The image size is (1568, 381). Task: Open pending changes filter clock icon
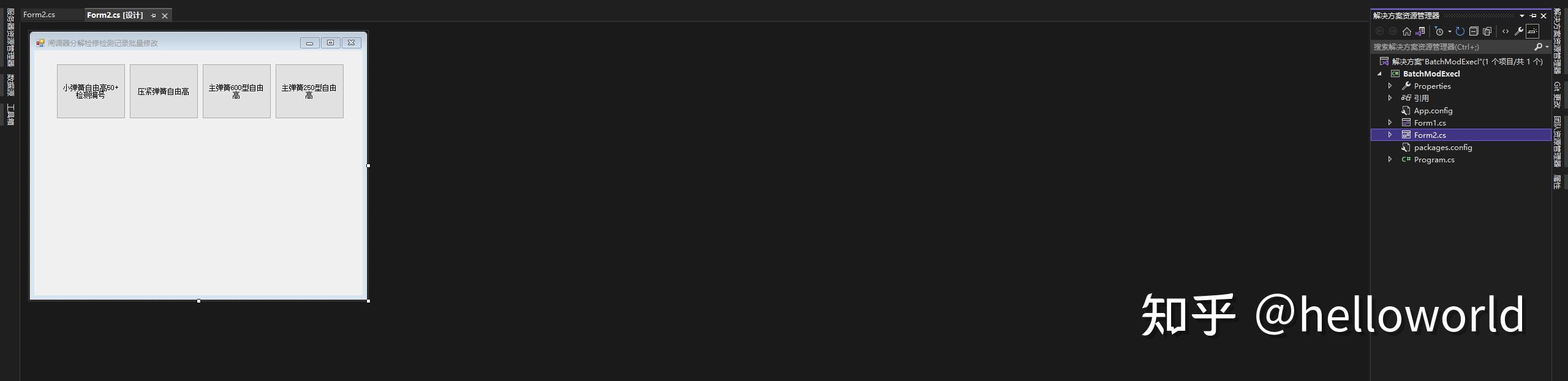point(1439,31)
